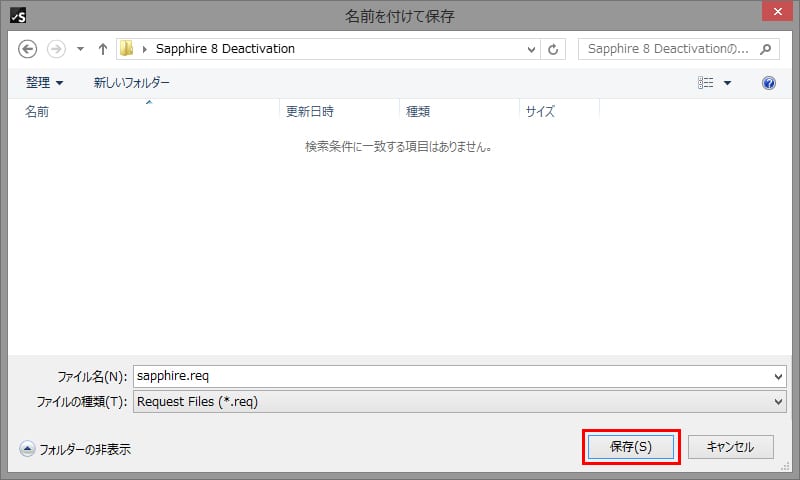Image resolution: width=800 pixels, height=480 pixels.
Task: Click the 保存(S) button
Action: click(631, 447)
